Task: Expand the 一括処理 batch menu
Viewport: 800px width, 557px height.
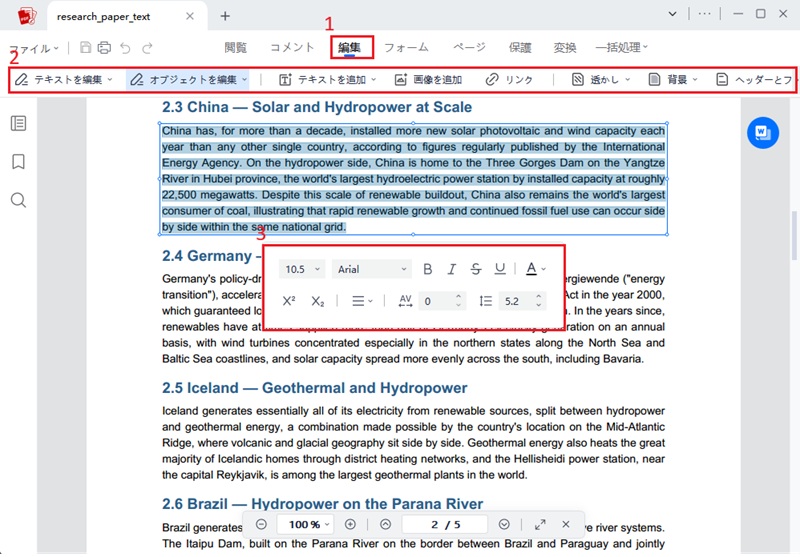Action: 621,47
